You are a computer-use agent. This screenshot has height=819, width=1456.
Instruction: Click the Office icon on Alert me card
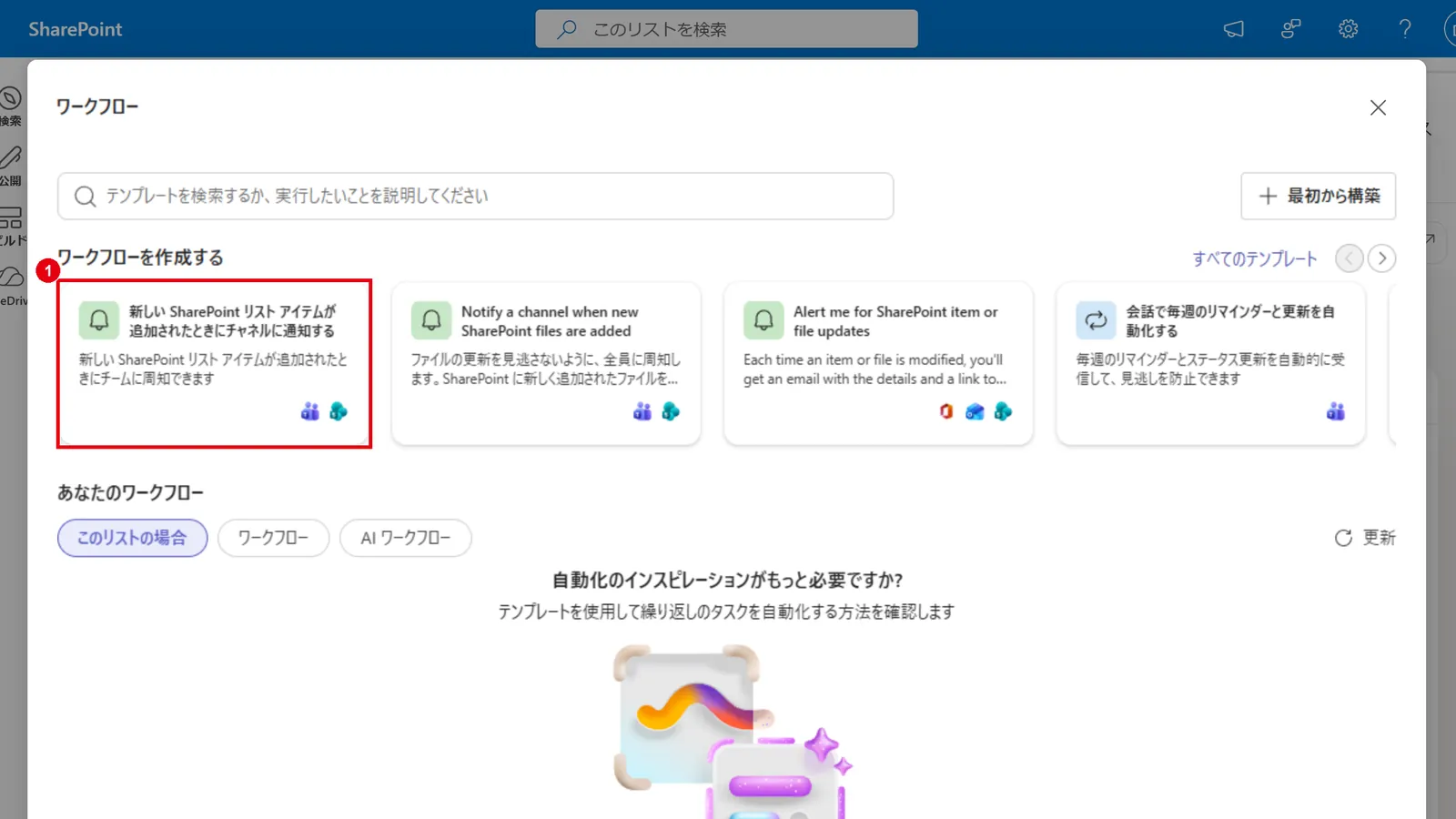tap(946, 411)
